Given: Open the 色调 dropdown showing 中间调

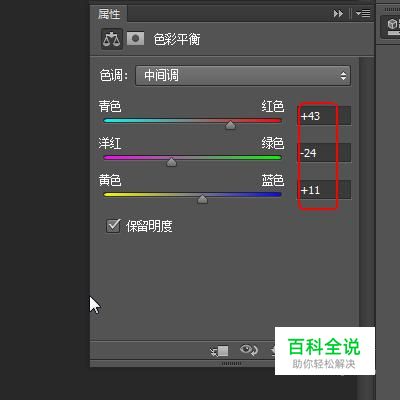Looking at the screenshot, I should point(243,76).
